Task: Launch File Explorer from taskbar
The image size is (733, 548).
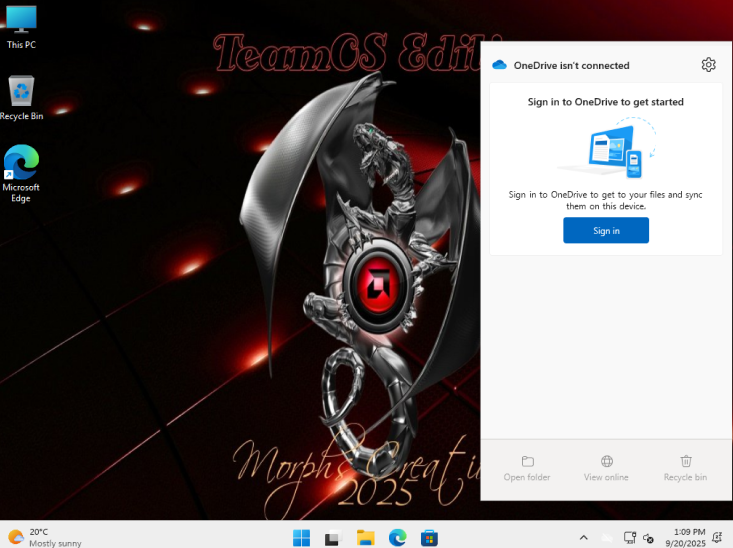Action: click(x=365, y=538)
